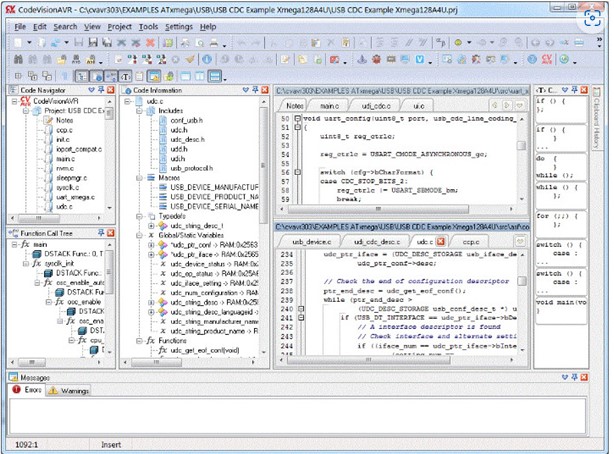Toggle Code Information panel view button

click(x=97, y=76)
